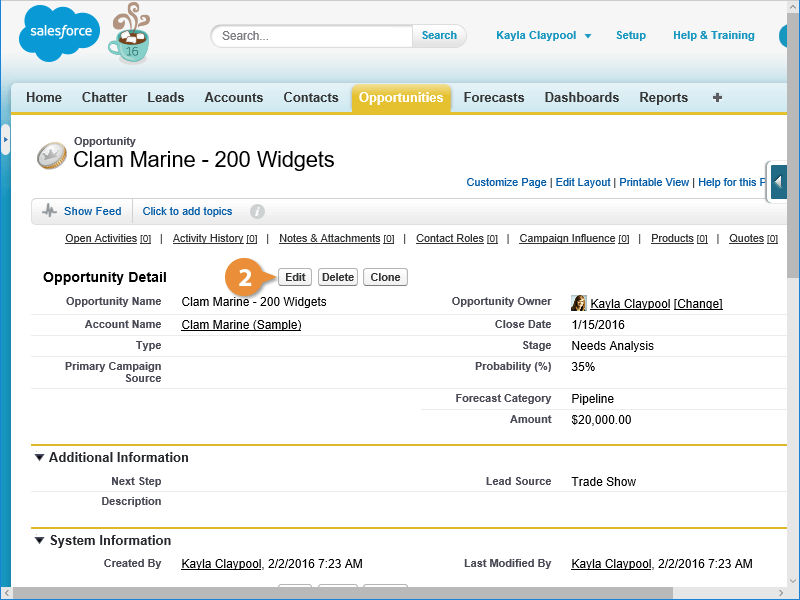Expand the left sidebar handle arrow
The height and width of the screenshot is (600, 800).
click(5, 139)
